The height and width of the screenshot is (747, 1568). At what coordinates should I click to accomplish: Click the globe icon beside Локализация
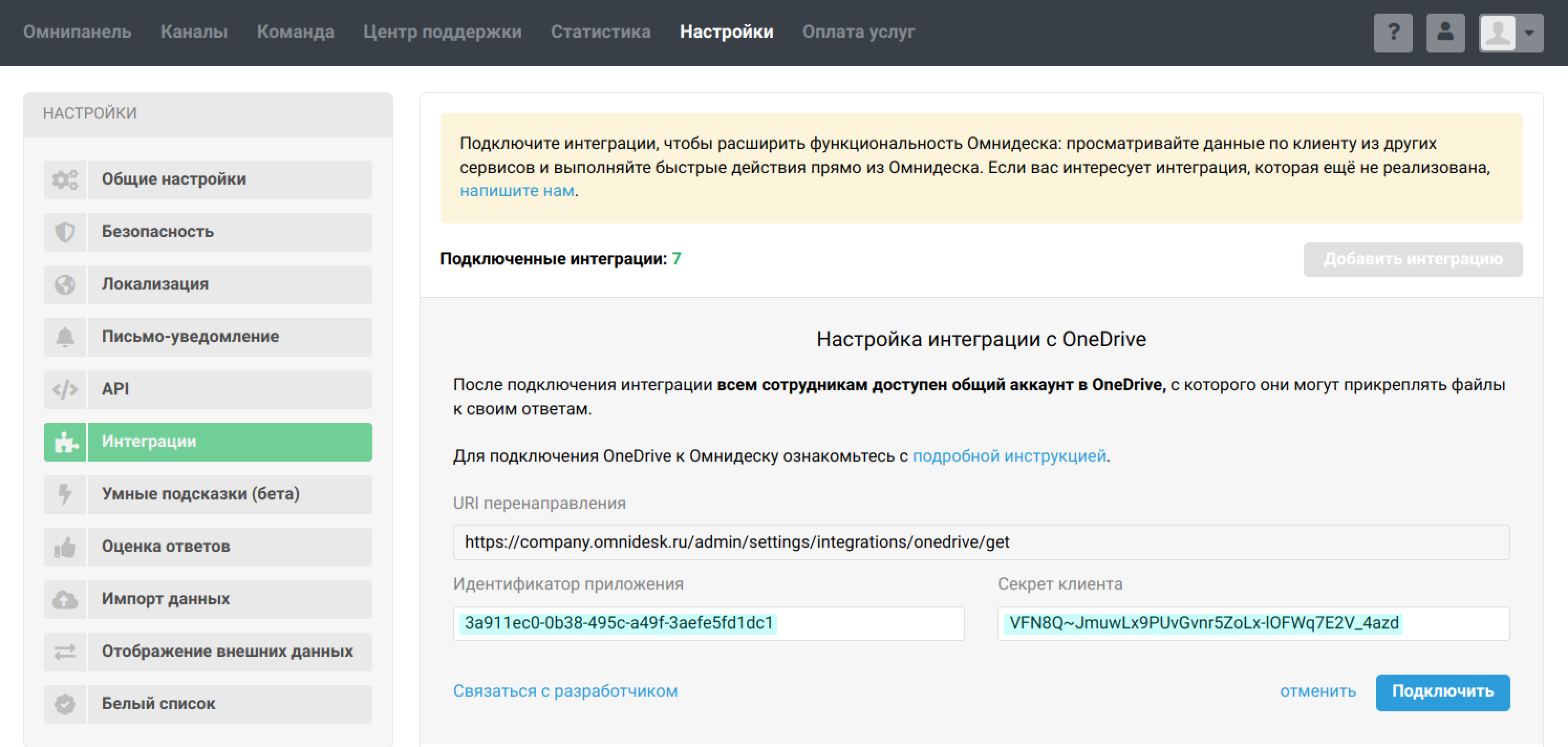point(65,284)
